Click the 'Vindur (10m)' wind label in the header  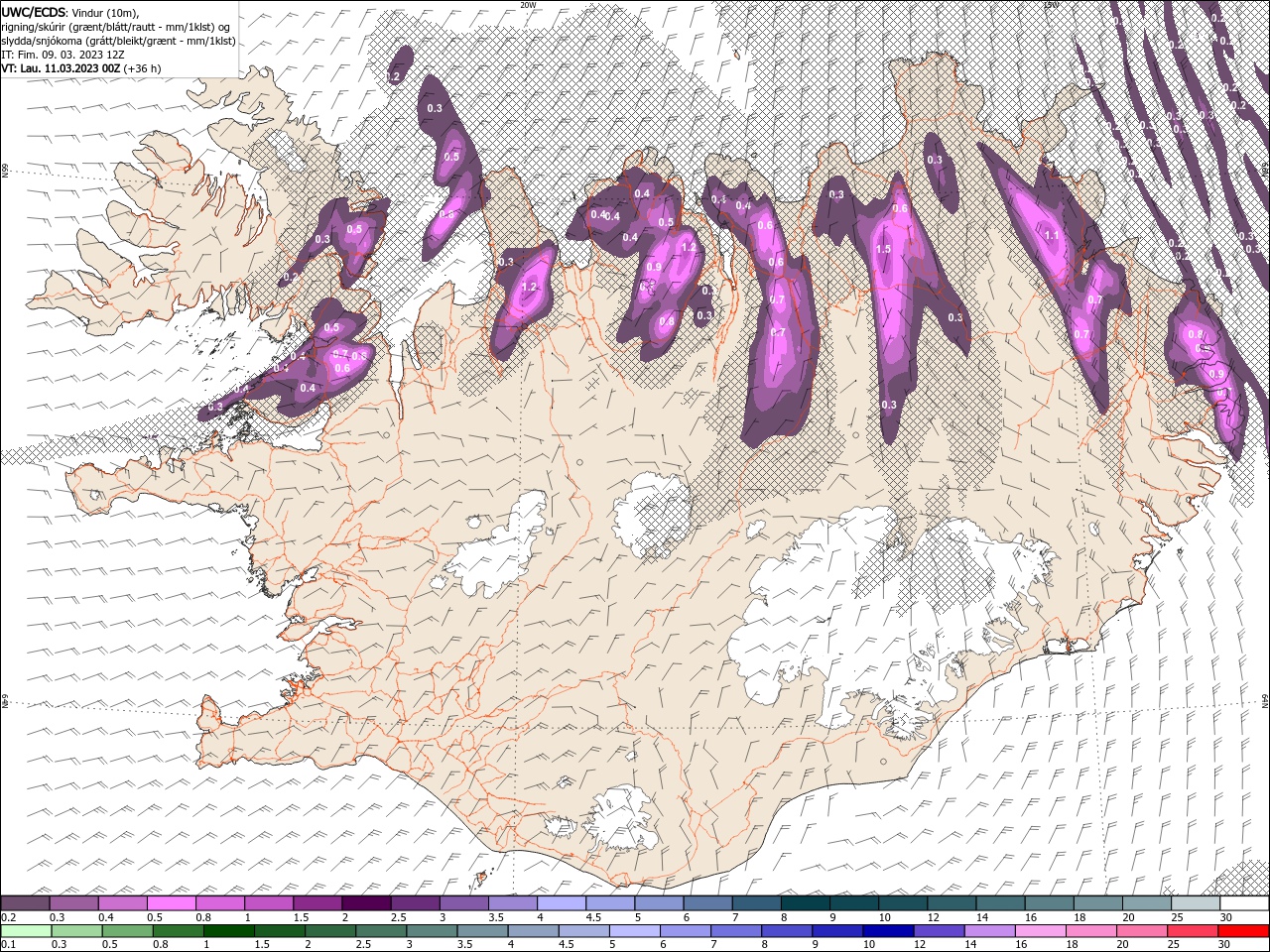coord(106,12)
